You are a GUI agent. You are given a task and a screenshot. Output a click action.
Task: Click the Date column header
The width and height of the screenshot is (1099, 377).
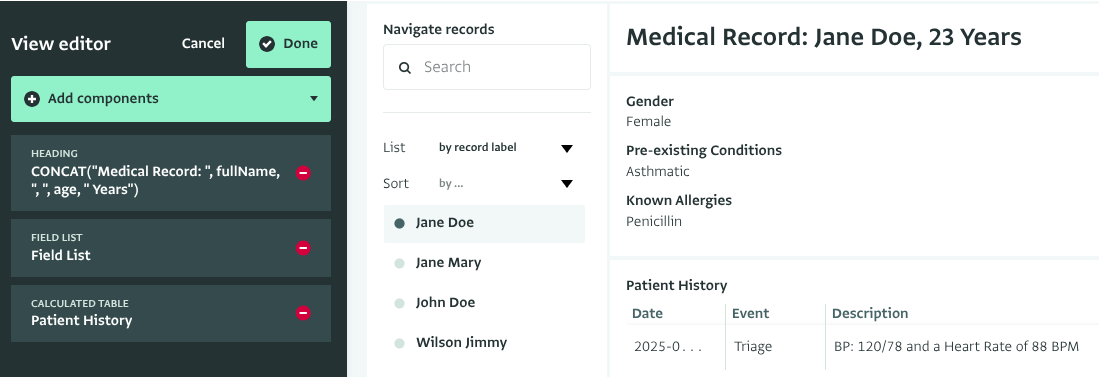647,313
